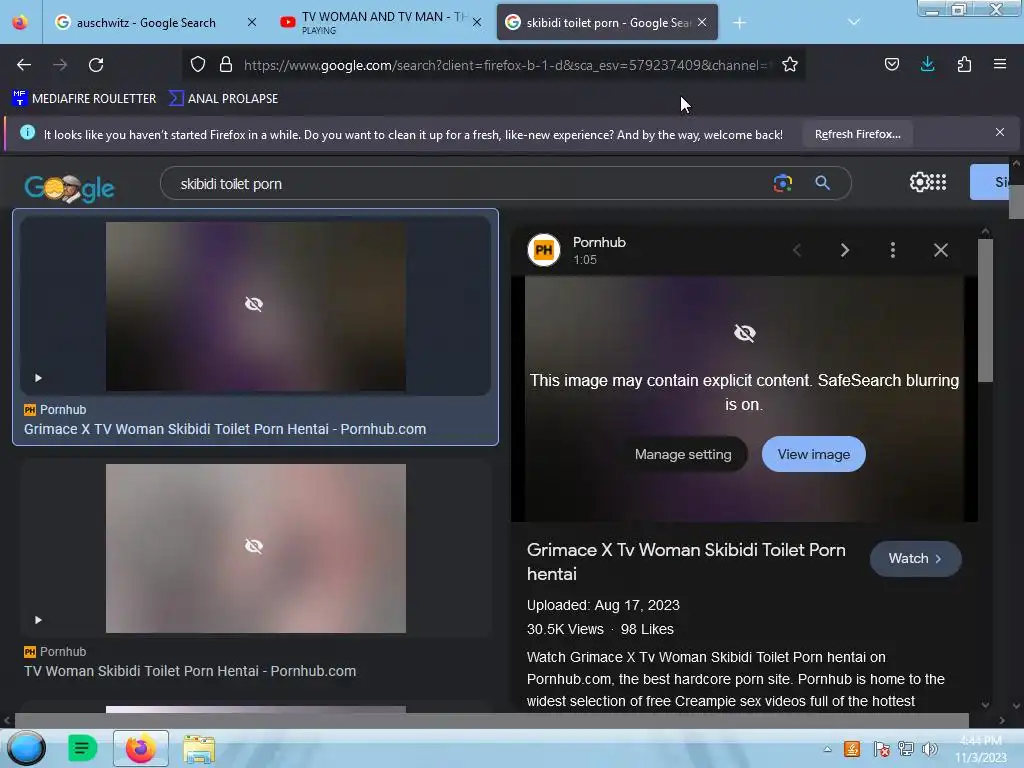Click the Firefox taskbar button
This screenshot has height=768, width=1024.
(x=140, y=748)
